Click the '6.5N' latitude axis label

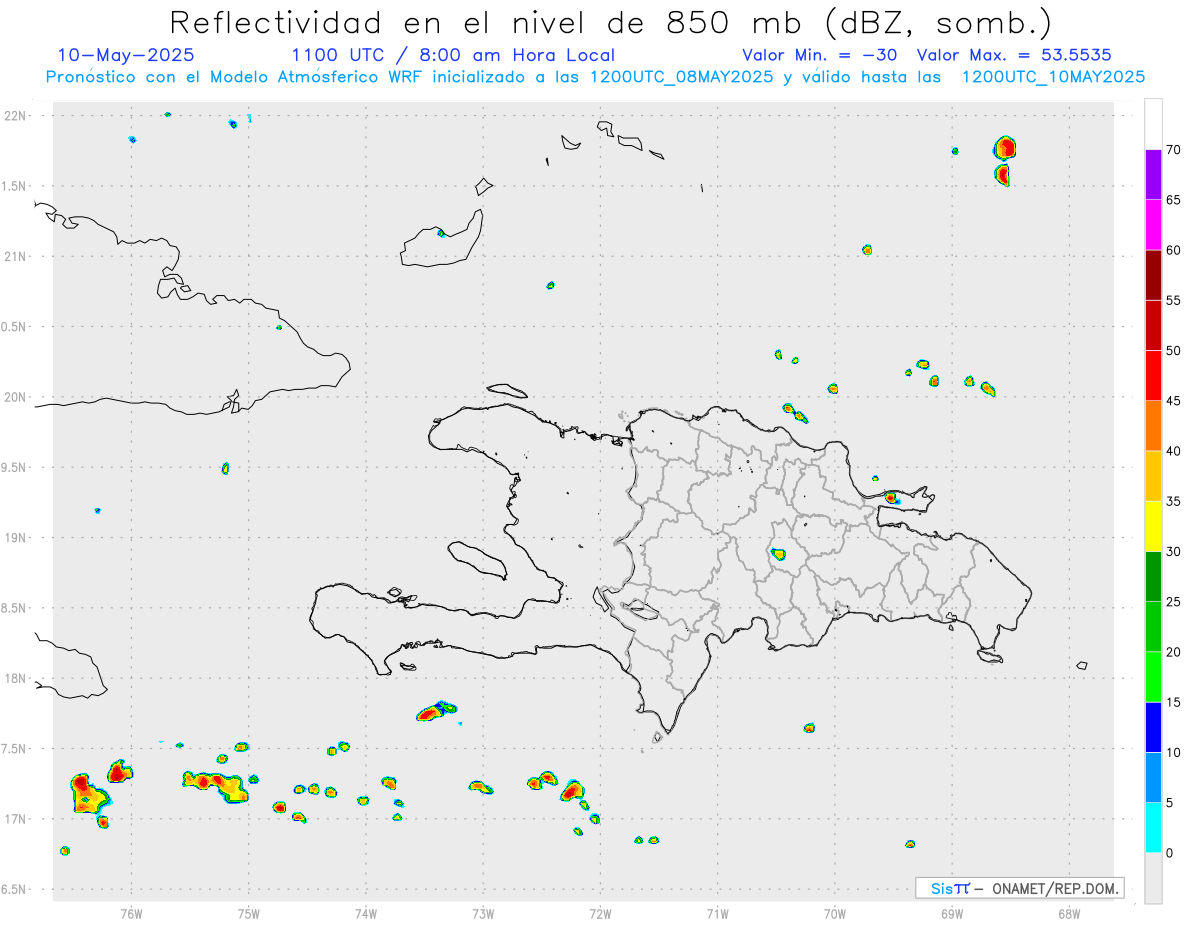pos(15,889)
